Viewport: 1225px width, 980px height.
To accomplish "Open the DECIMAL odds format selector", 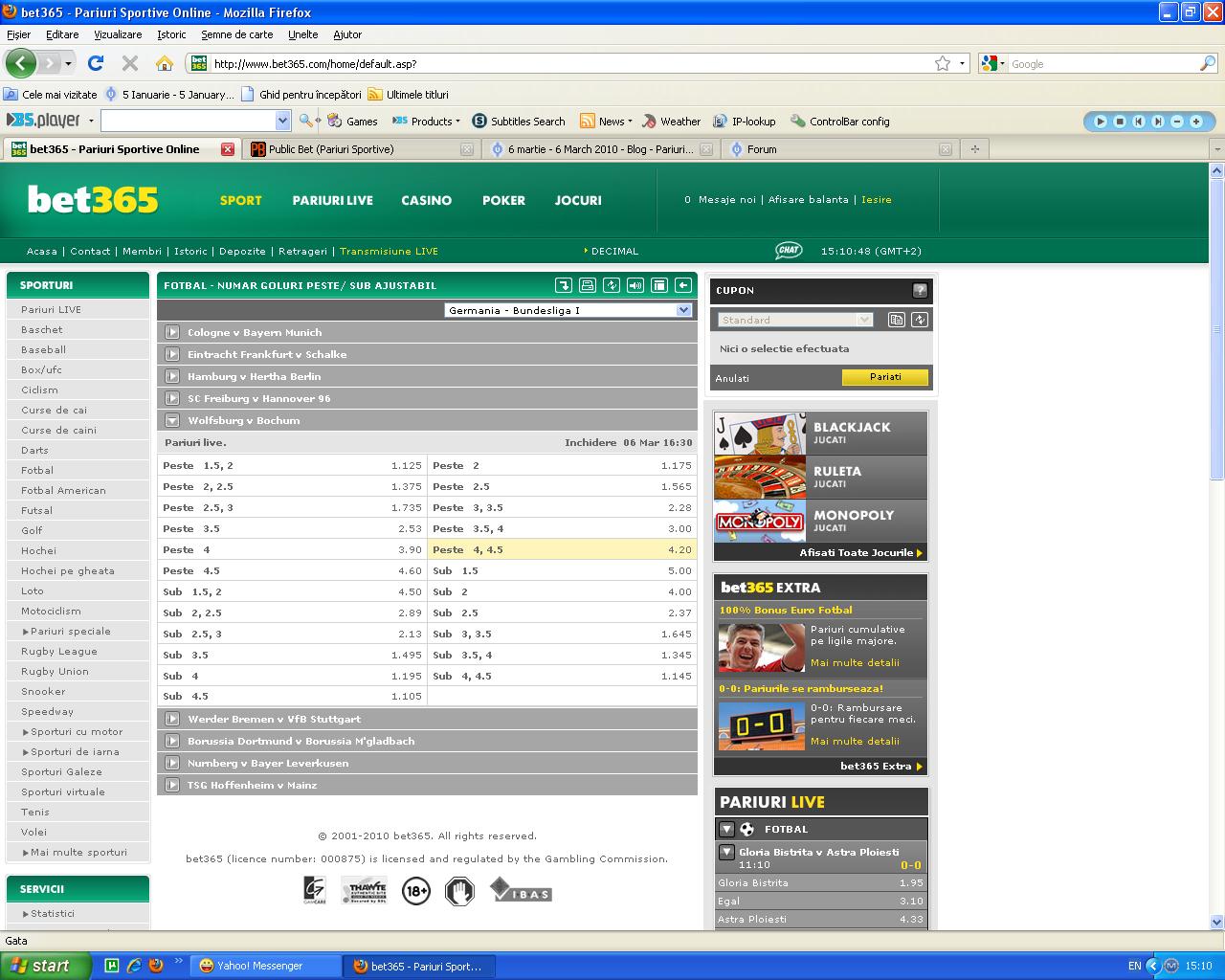I will (x=612, y=251).
